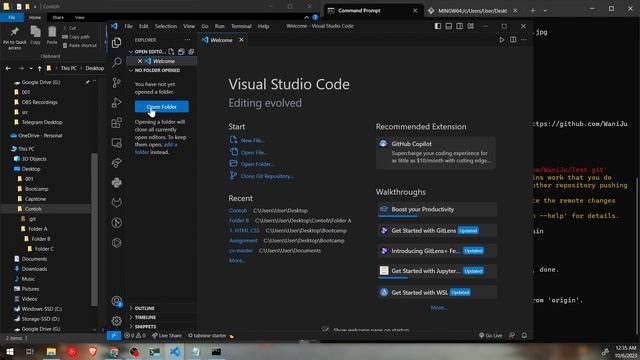The image size is (640, 360).
Task: Open Explorer panel more actions ellipsis
Action: [187, 40]
